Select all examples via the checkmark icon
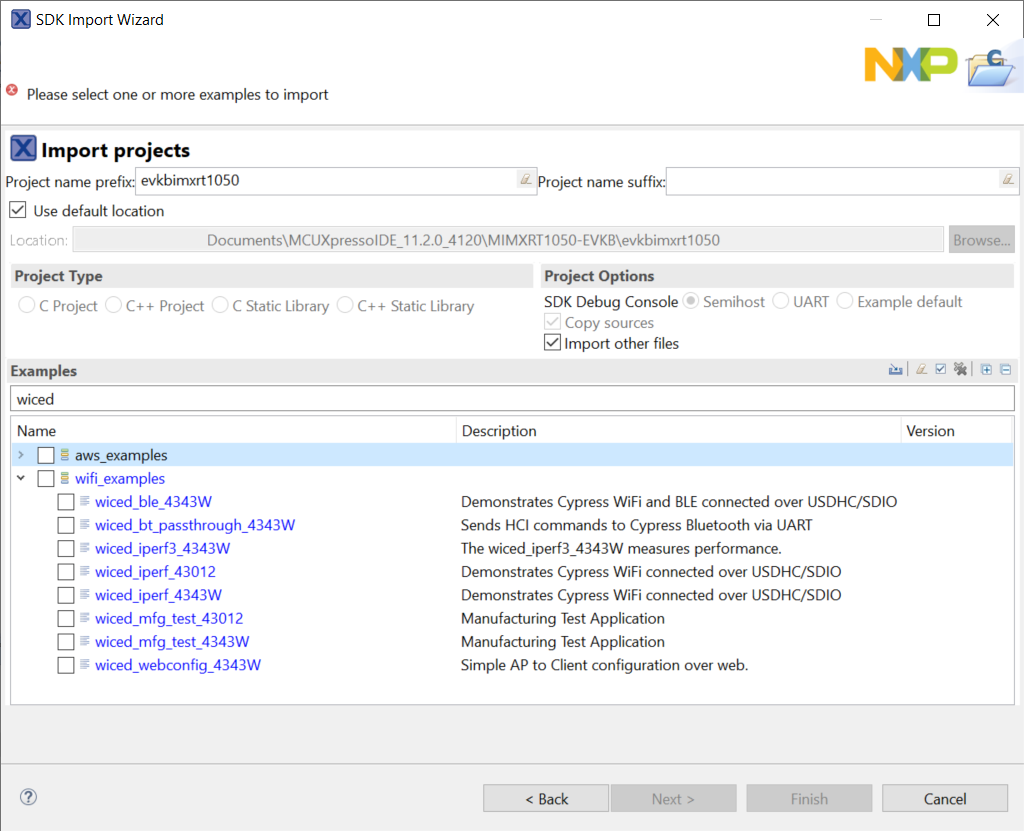Image resolution: width=1024 pixels, height=831 pixels. coord(941,368)
